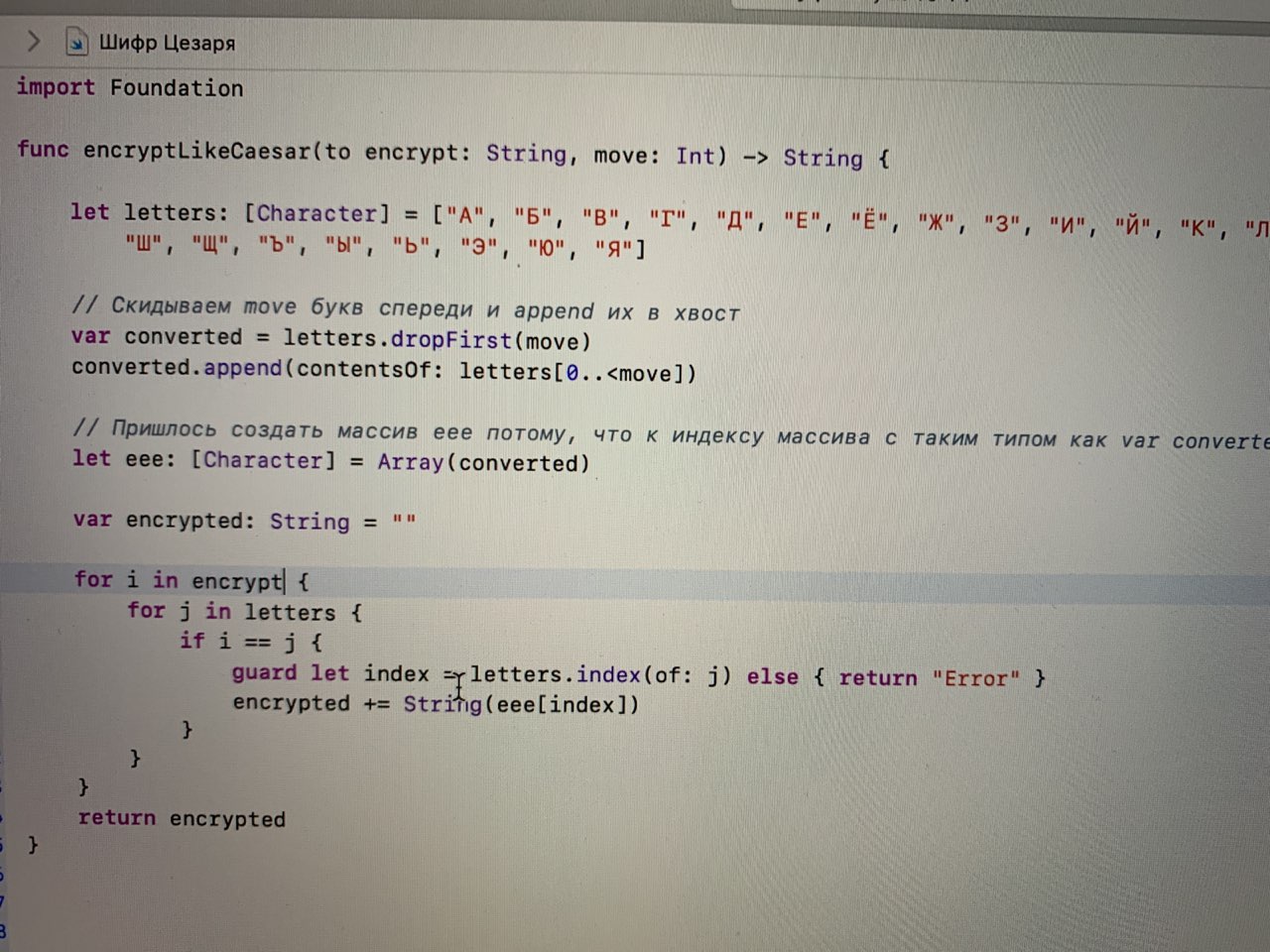Click the "Я" string literal ending the array

pyautogui.click(x=614, y=249)
